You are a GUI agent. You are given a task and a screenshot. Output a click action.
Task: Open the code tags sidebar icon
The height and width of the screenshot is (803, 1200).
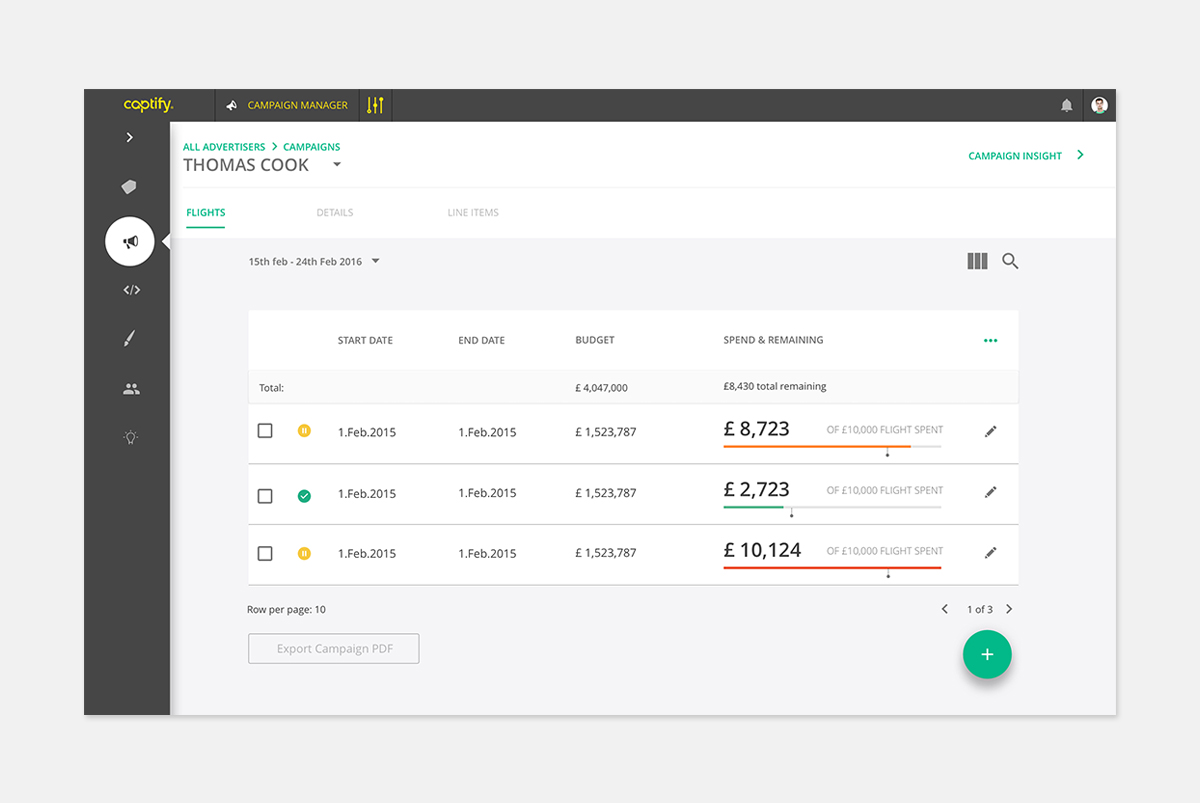click(131, 290)
